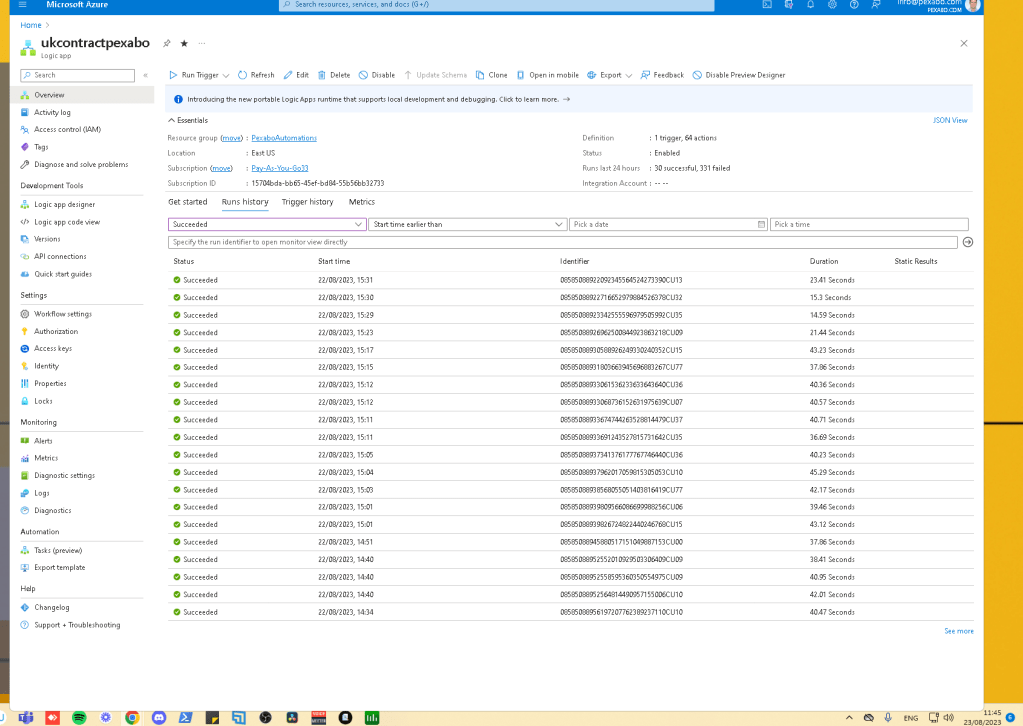The width and height of the screenshot is (1023, 726).
Task: Open the run started 22/08/2023, 14:34
Action: click(x=570, y=613)
